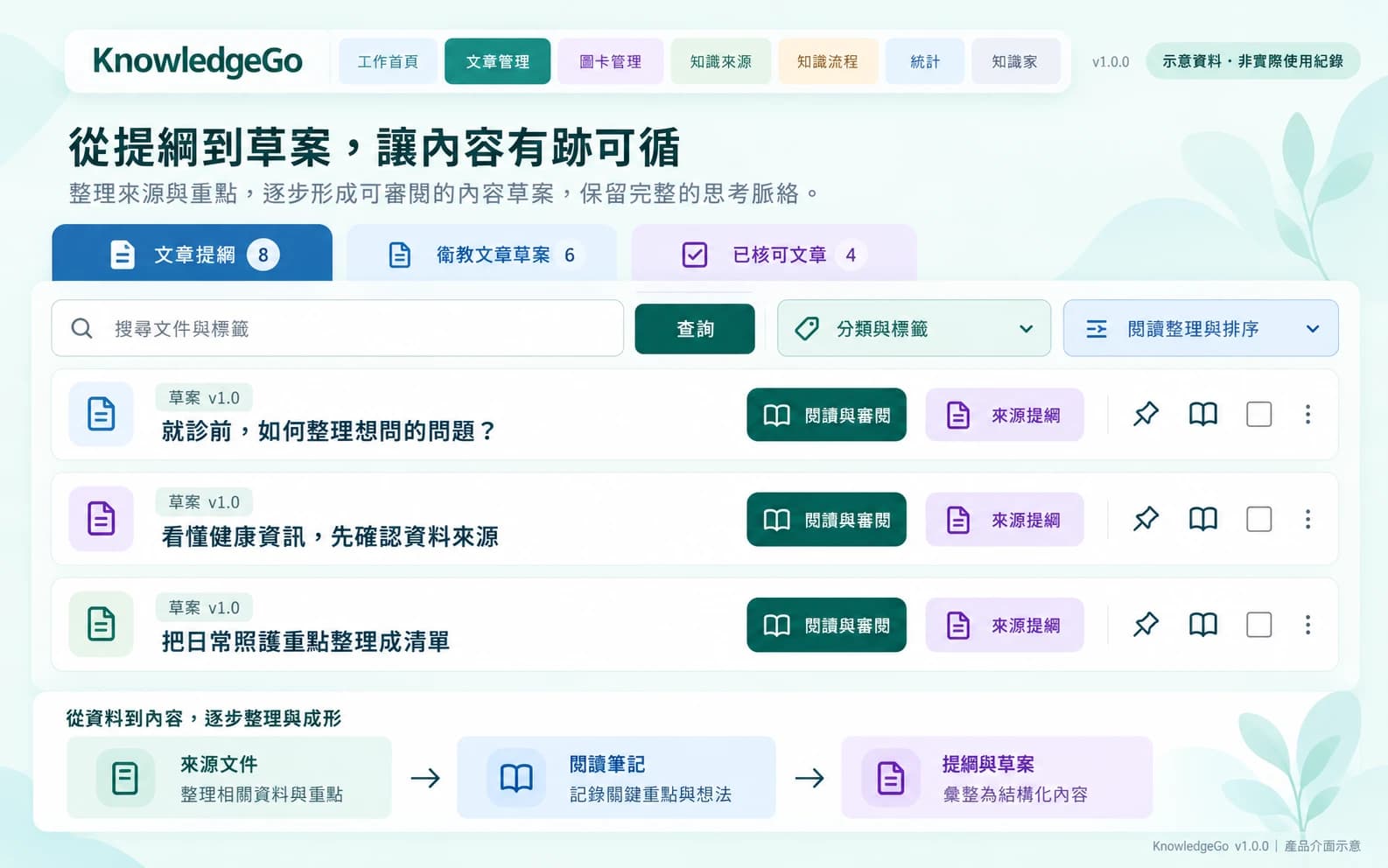The image size is (1388, 868).
Task: Open more options for 就診前，如何整理想問的問題？
Action: 1307,414
